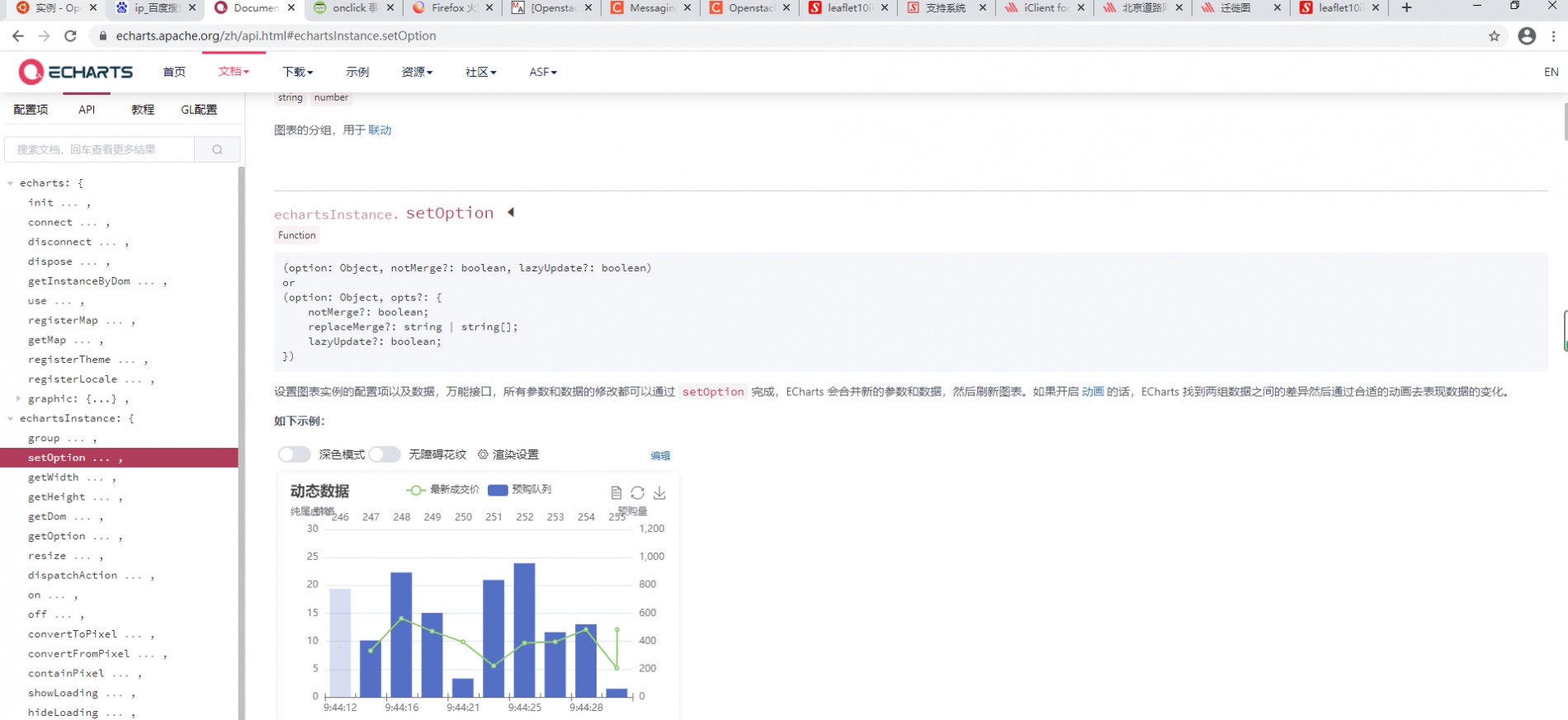Toggle the 预购队列 legend item
This screenshot has height=720, width=1568.
click(x=519, y=490)
